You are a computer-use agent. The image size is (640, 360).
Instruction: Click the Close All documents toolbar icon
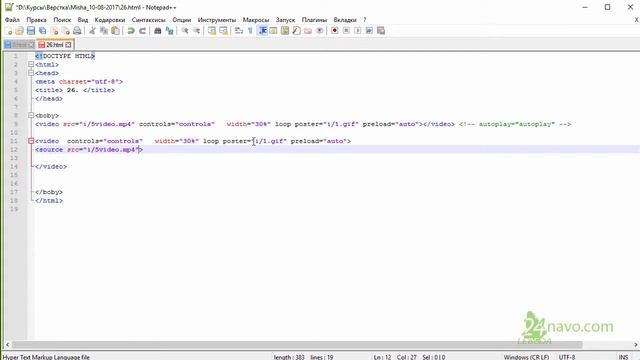[x=66, y=31]
